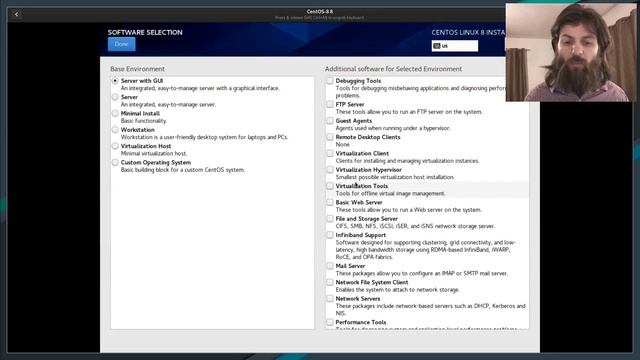Enable the Network Servers checkbox
Viewport: 640px width, 360px height.
[330, 299]
